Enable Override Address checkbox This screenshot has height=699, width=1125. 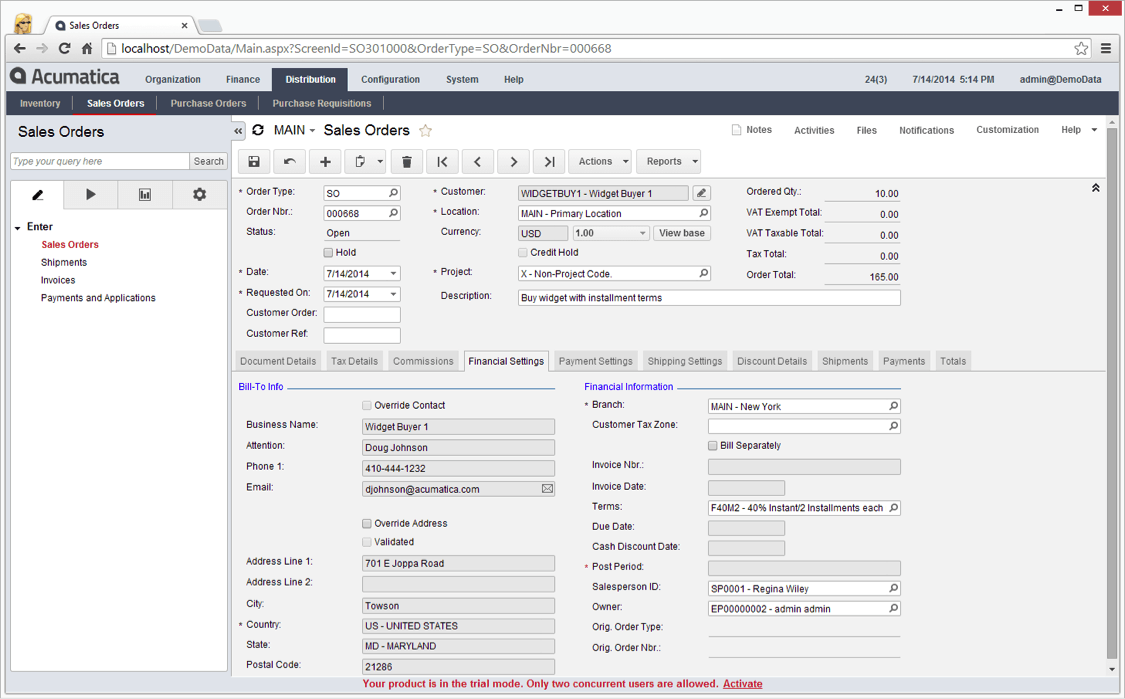[367, 524]
